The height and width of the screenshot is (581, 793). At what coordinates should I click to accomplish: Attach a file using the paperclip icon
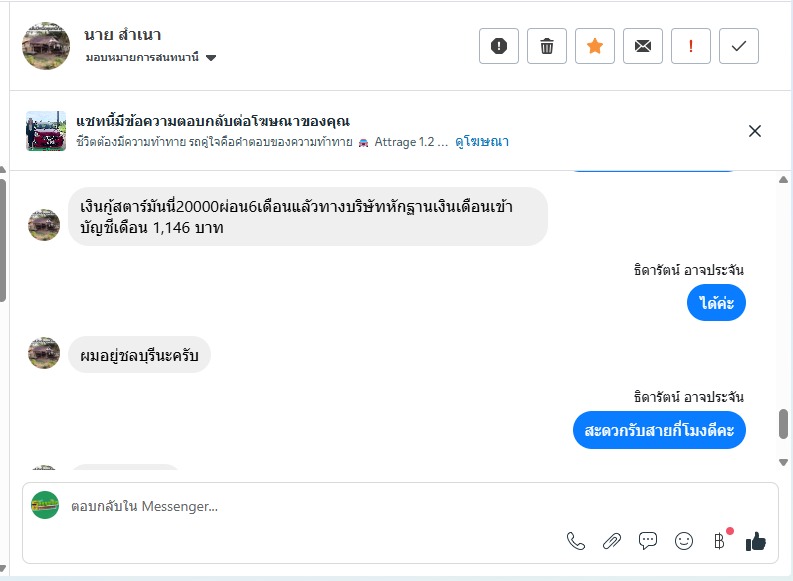click(612, 541)
